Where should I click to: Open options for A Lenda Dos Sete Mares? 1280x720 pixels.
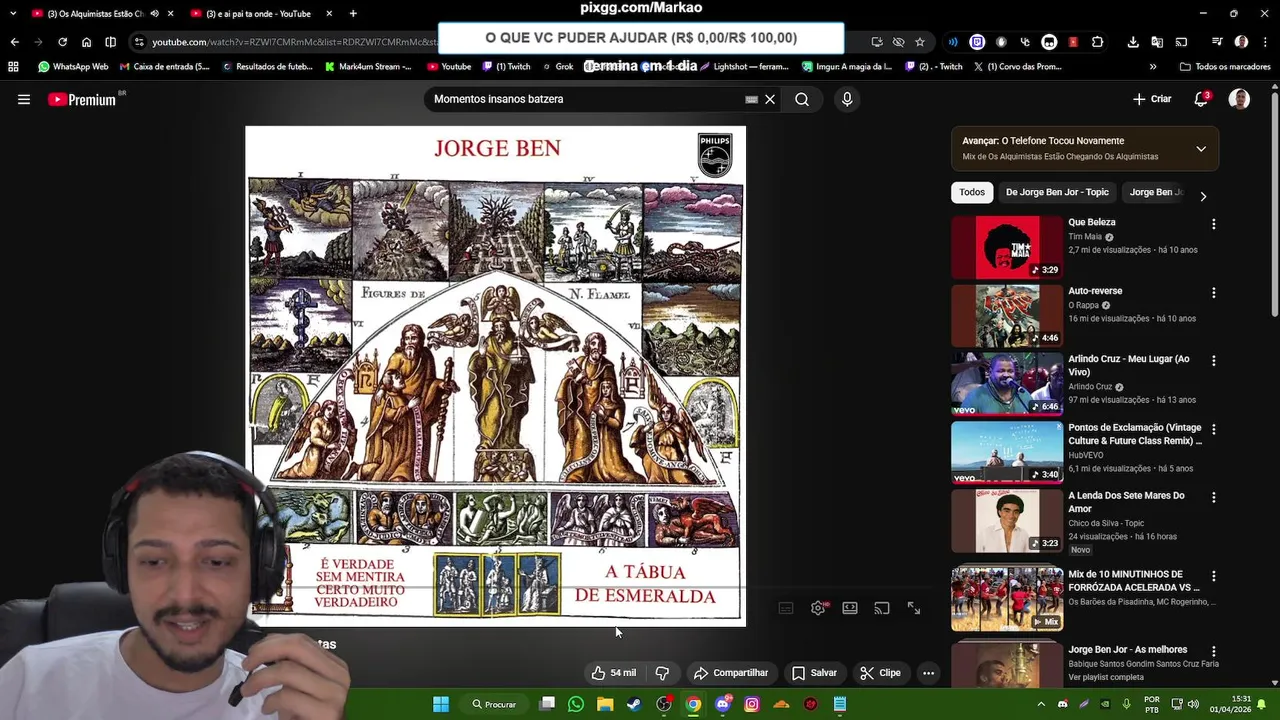point(1213,497)
